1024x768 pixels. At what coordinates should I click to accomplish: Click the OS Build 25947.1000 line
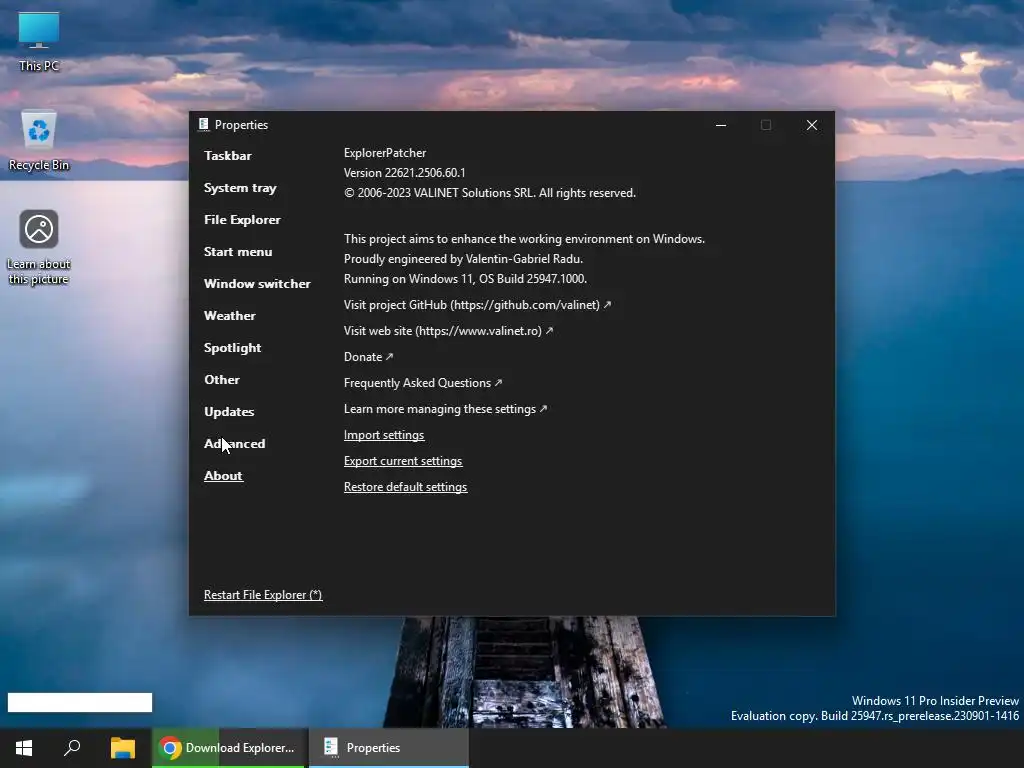(465, 279)
